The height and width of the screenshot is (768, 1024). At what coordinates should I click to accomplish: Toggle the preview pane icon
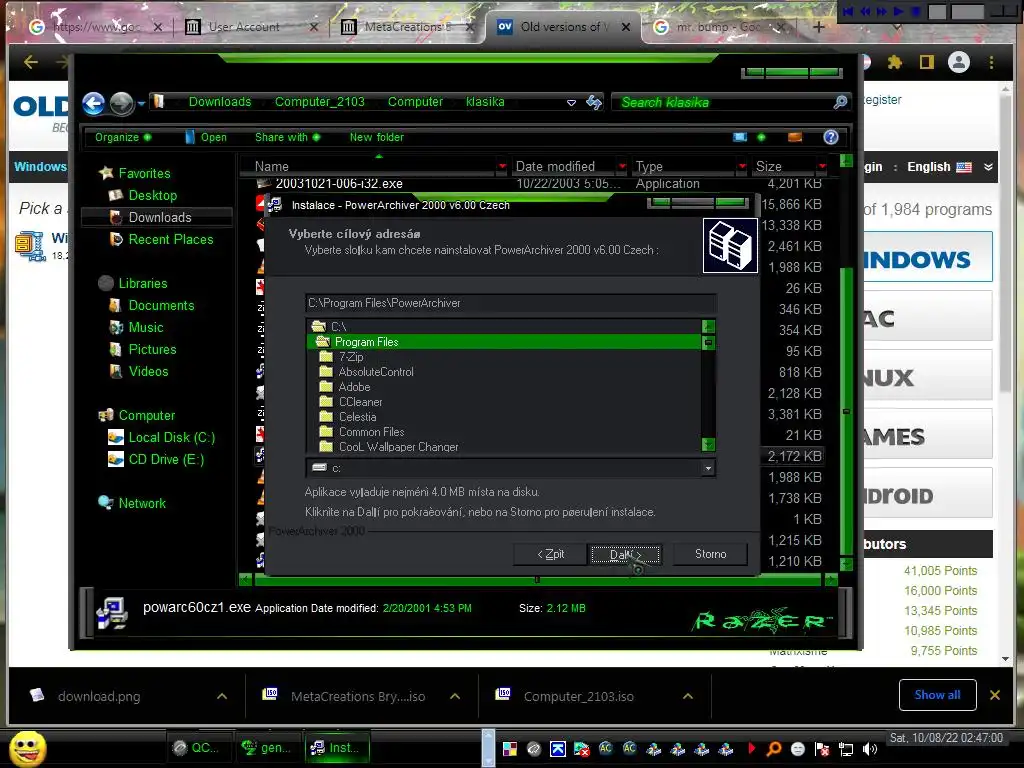(x=795, y=137)
